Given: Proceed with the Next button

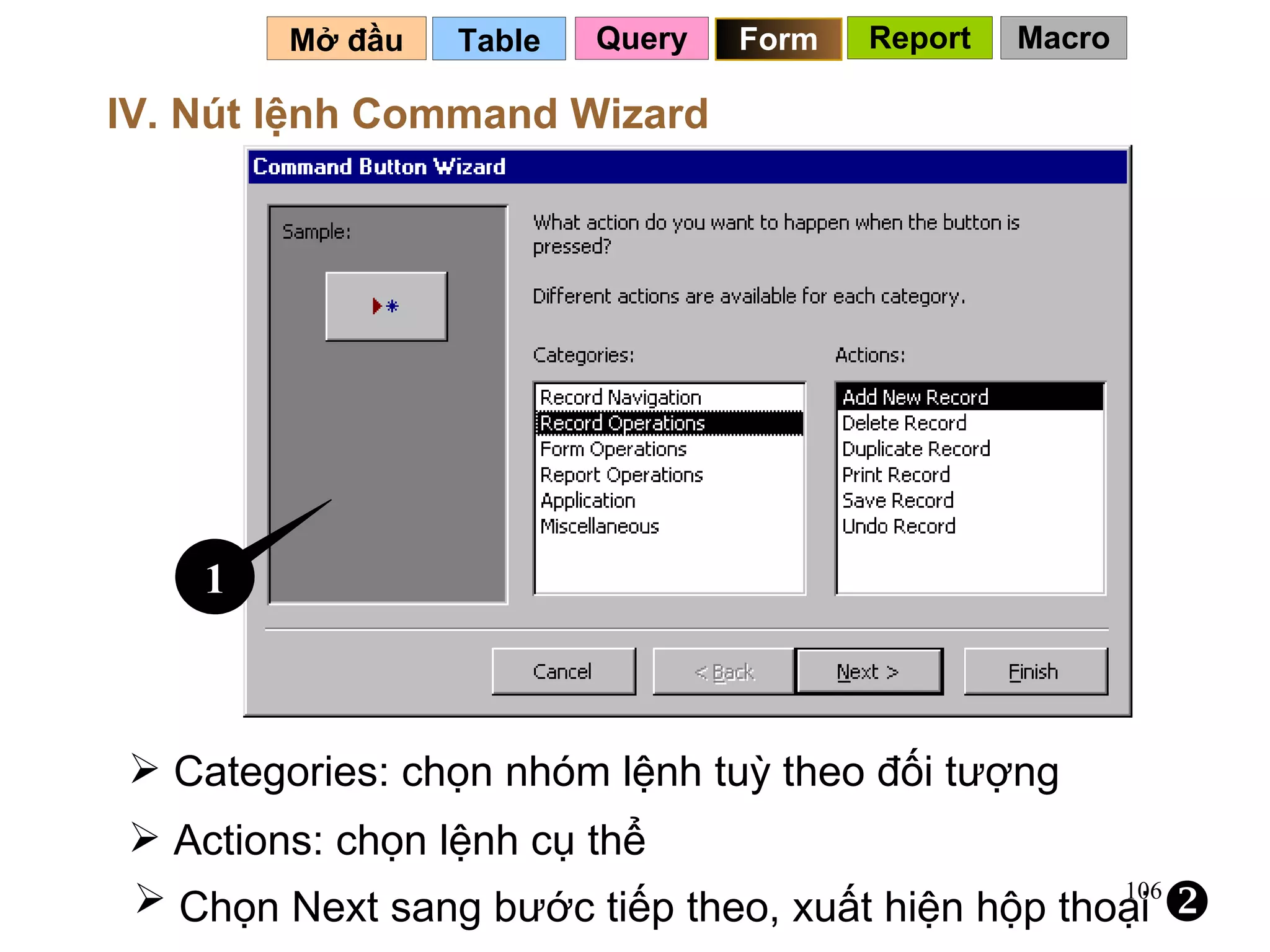Looking at the screenshot, I should tap(869, 672).
